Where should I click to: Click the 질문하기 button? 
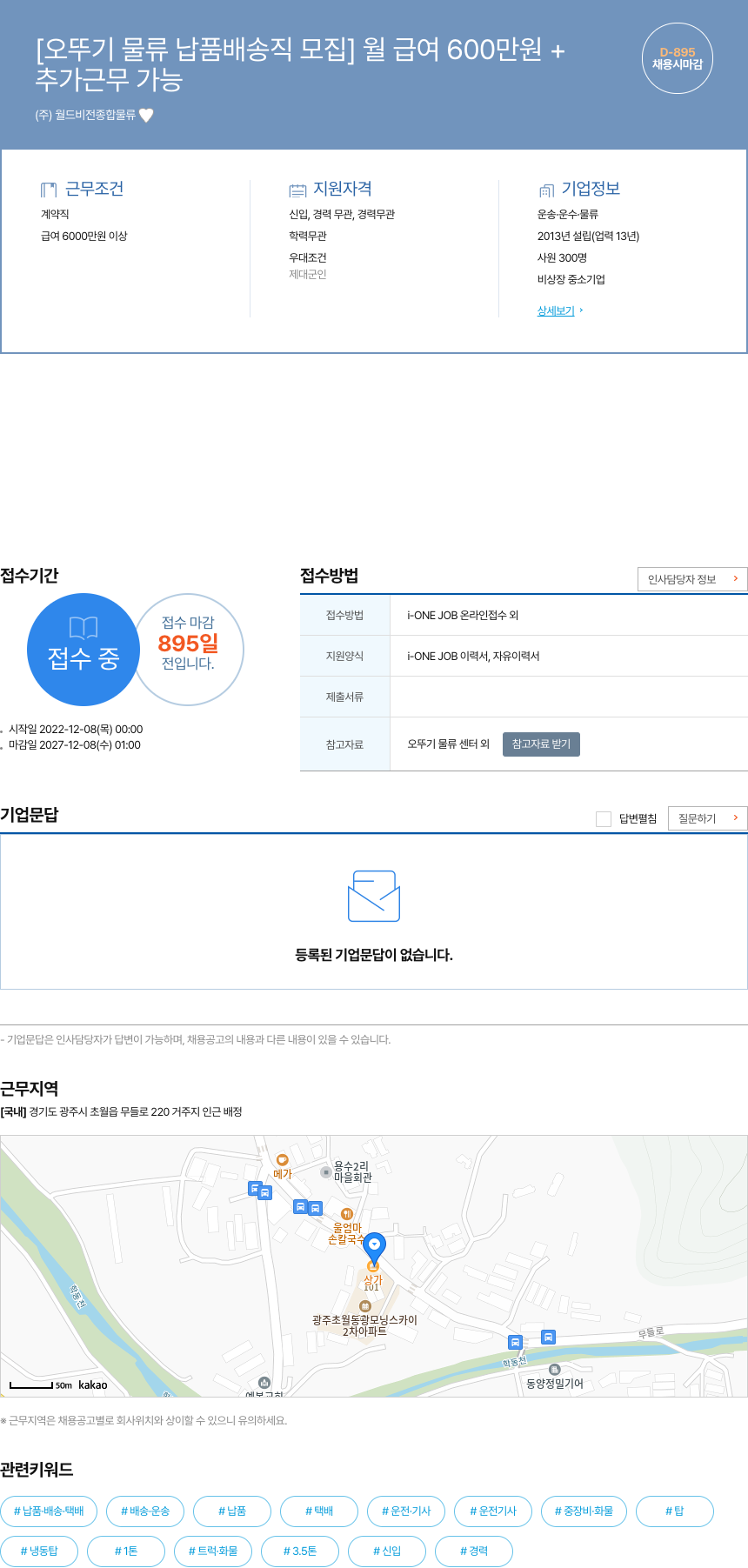(708, 818)
